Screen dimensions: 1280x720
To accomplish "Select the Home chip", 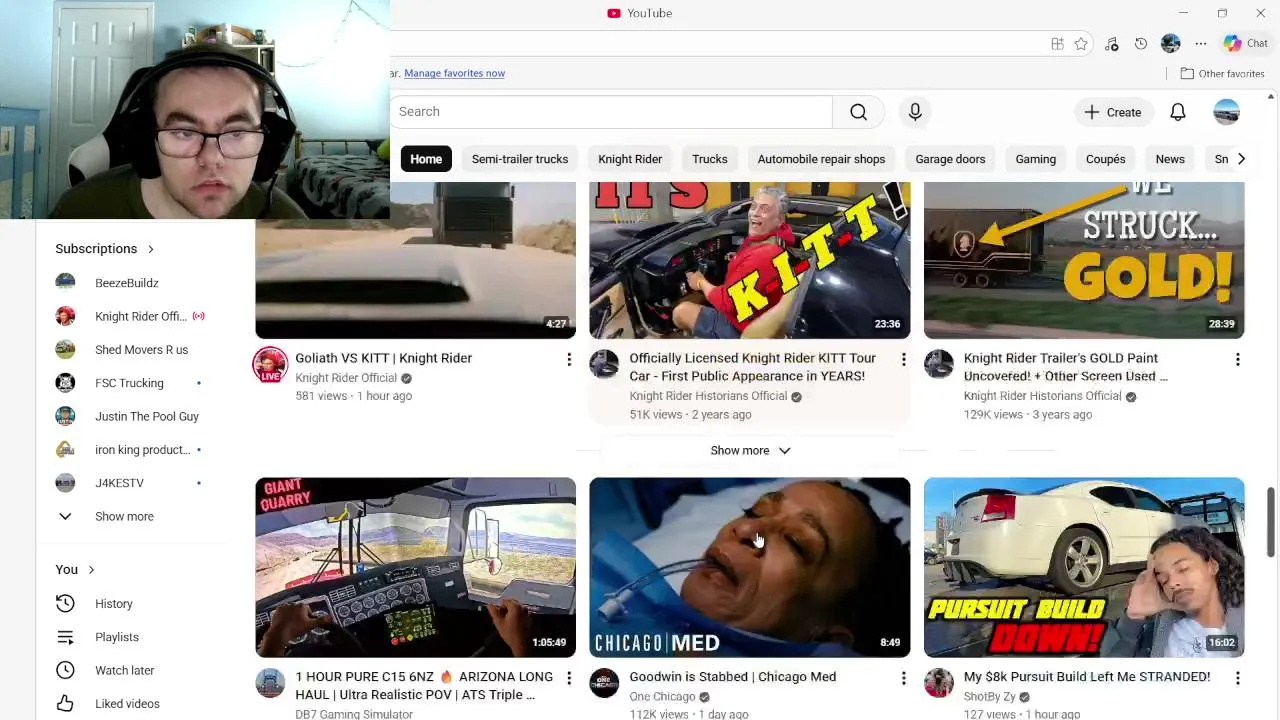I will click(426, 159).
